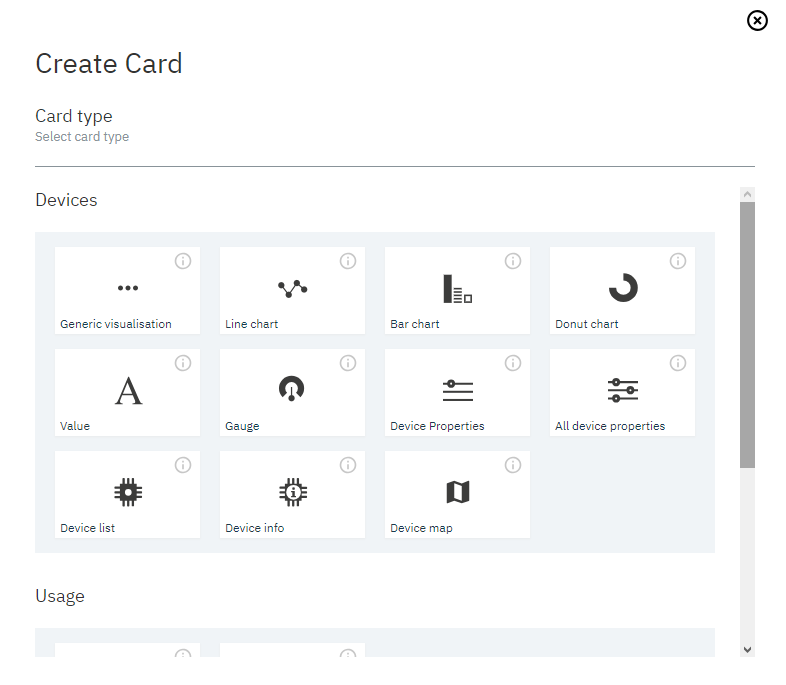Show info for Bar chart card
The image size is (786, 685).
[x=513, y=261]
